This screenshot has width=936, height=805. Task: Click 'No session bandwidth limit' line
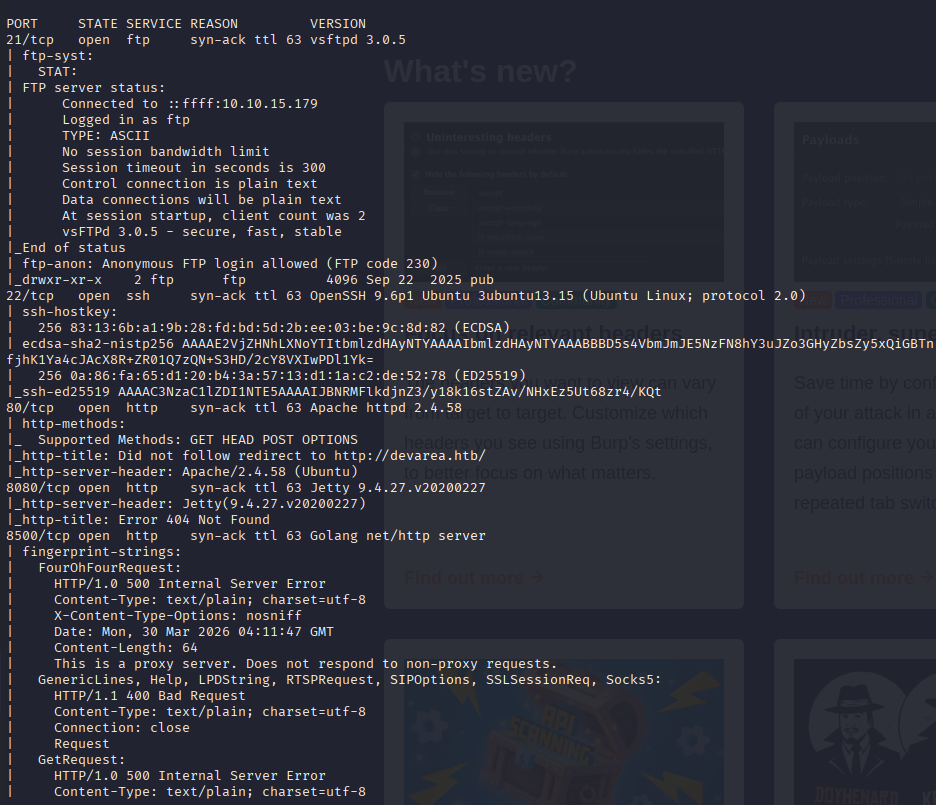tap(165, 152)
